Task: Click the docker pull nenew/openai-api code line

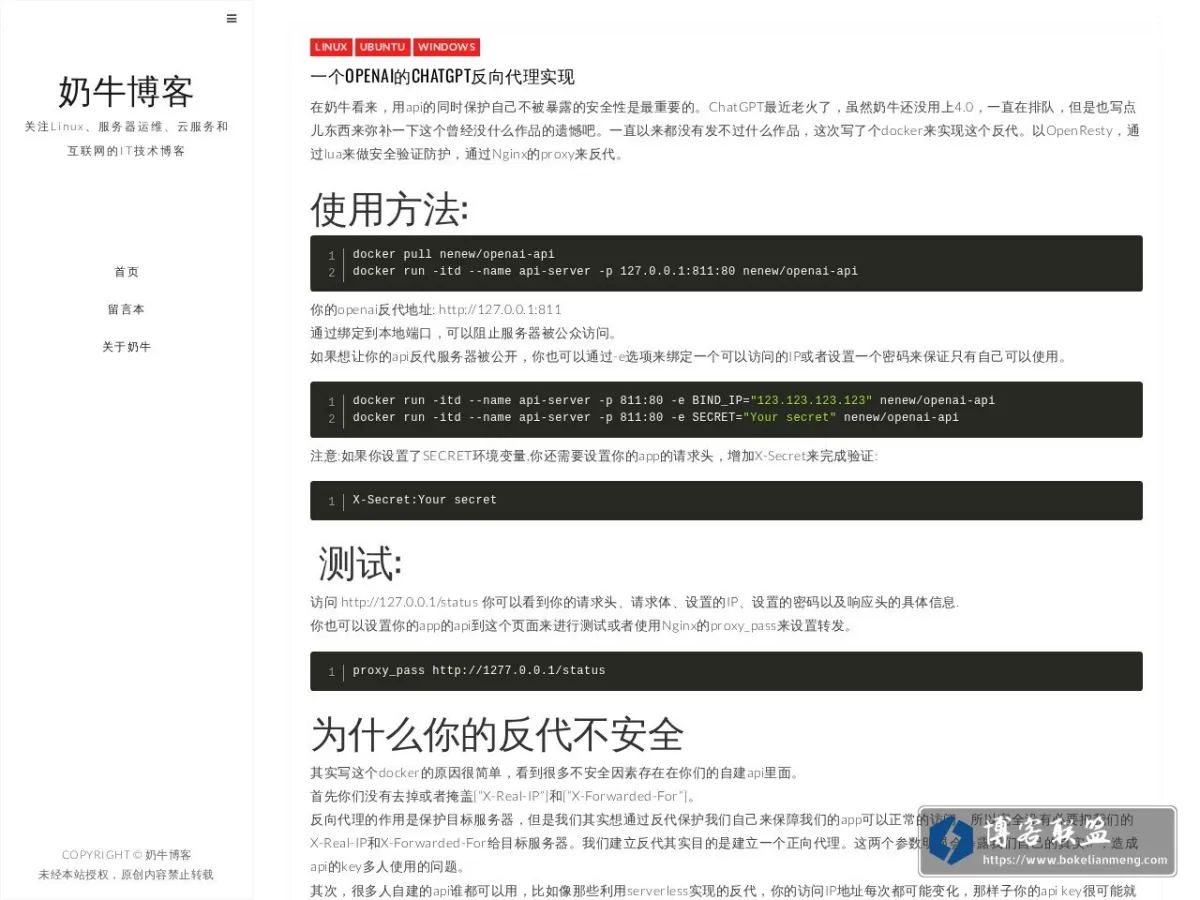Action: [x=453, y=254]
